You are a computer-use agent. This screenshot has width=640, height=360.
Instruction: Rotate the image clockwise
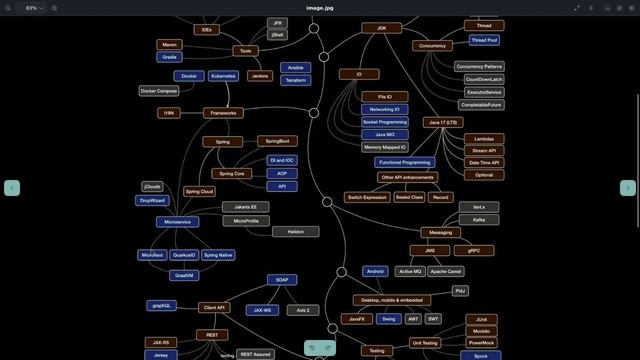tap(328, 348)
